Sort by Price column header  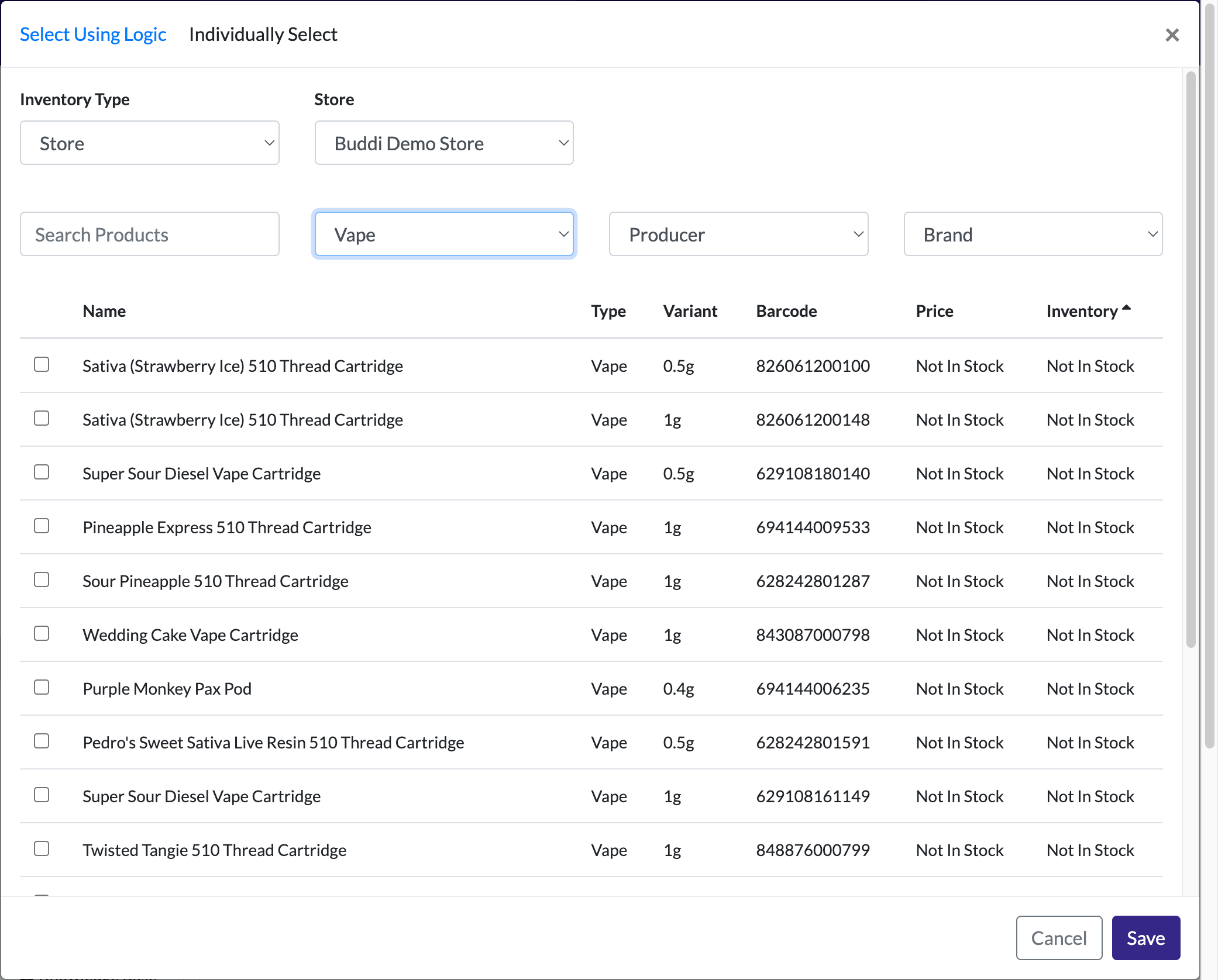(934, 311)
